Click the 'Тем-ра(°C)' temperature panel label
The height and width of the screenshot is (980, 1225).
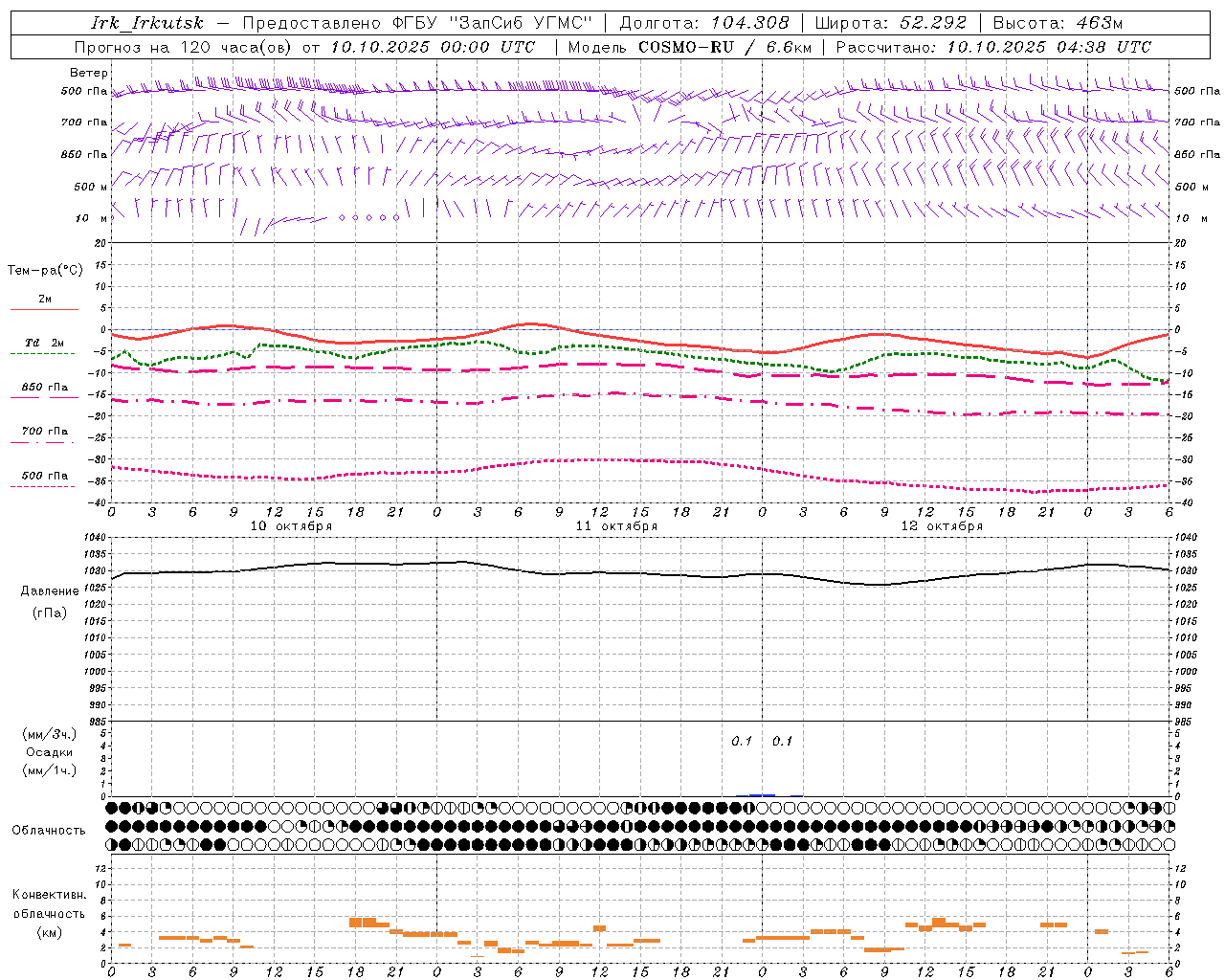[45, 271]
